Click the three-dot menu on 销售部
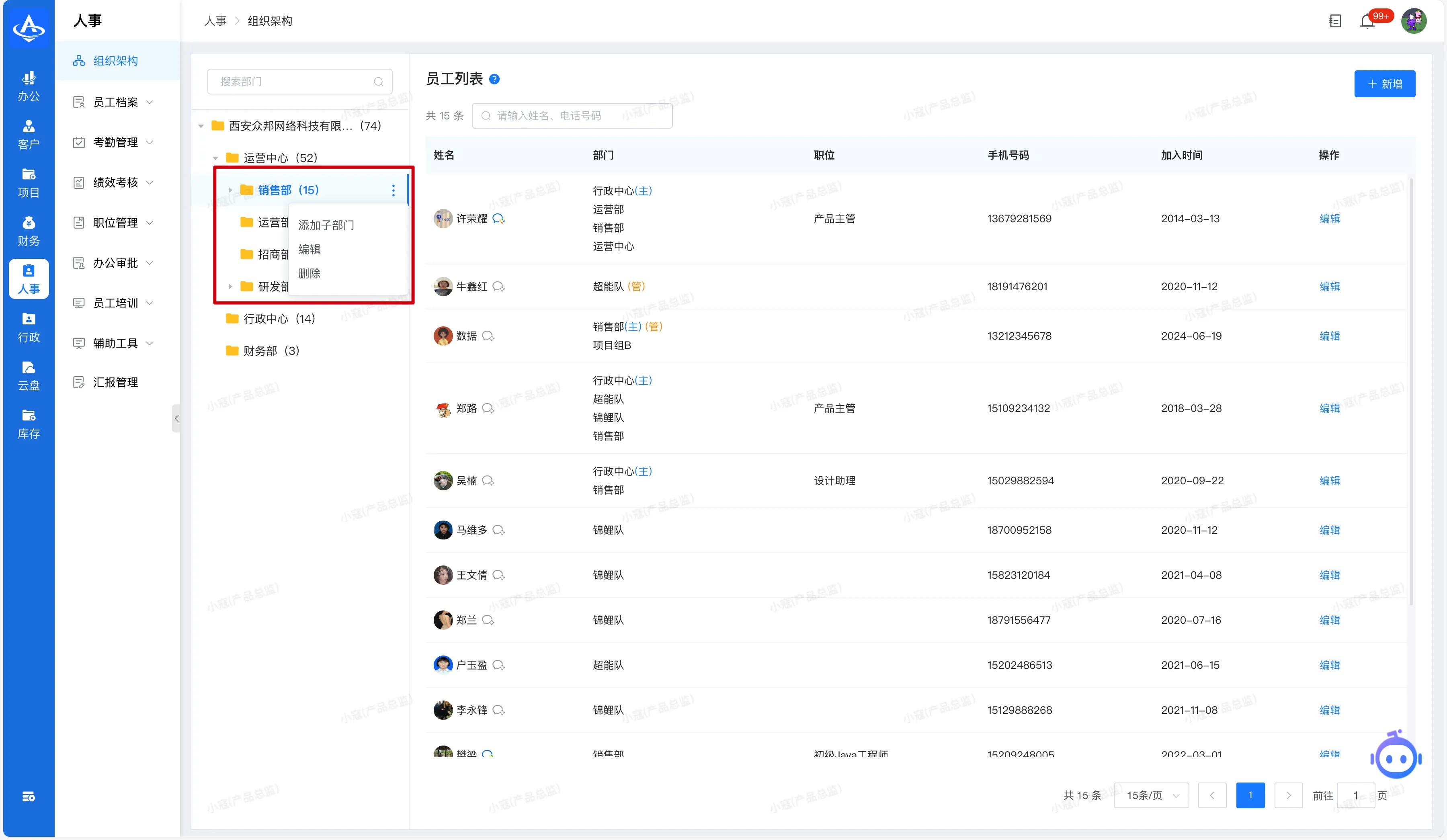 pyautogui.click(x=394, y=190)
